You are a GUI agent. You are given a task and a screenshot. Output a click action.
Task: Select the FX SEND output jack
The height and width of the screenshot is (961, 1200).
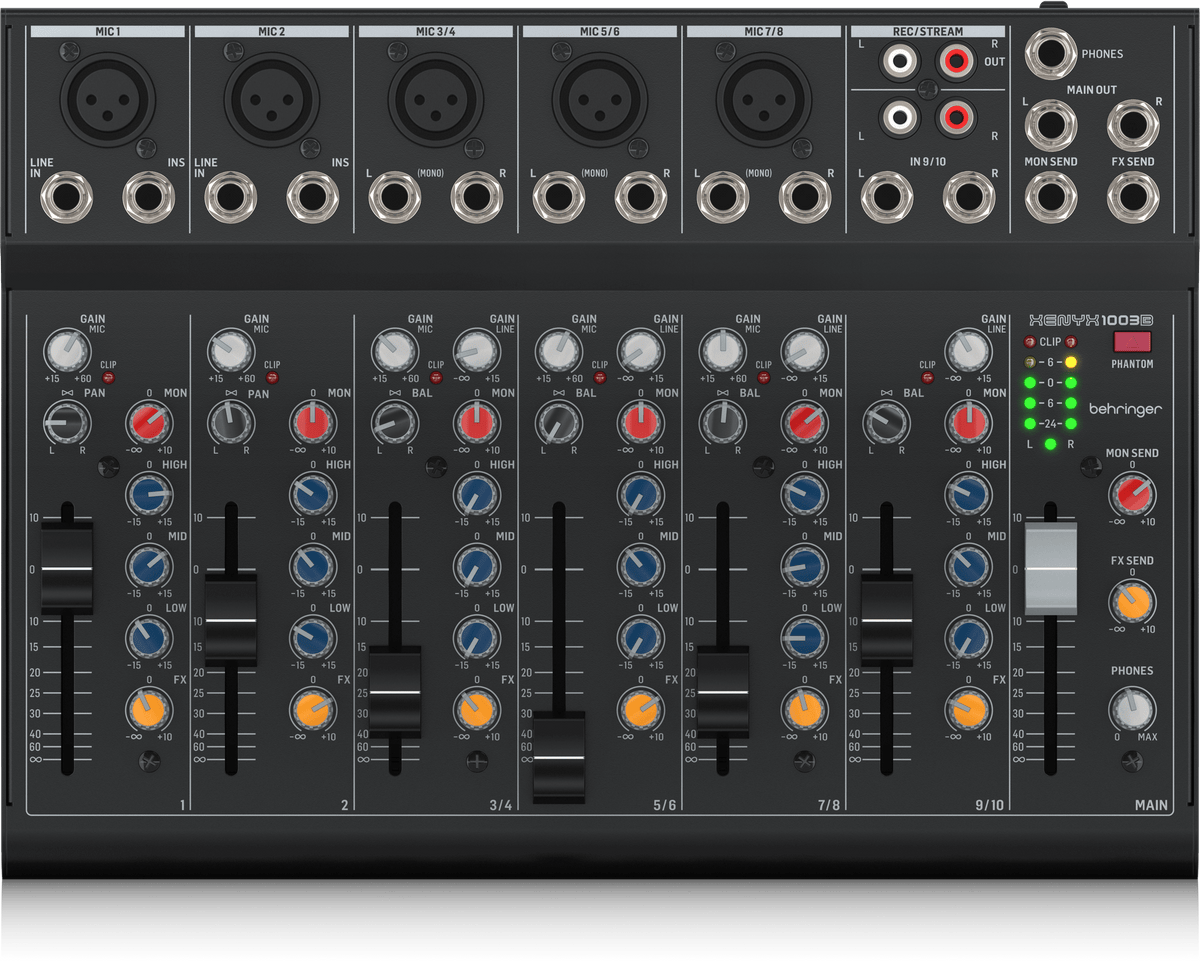tap(1132, 196)
